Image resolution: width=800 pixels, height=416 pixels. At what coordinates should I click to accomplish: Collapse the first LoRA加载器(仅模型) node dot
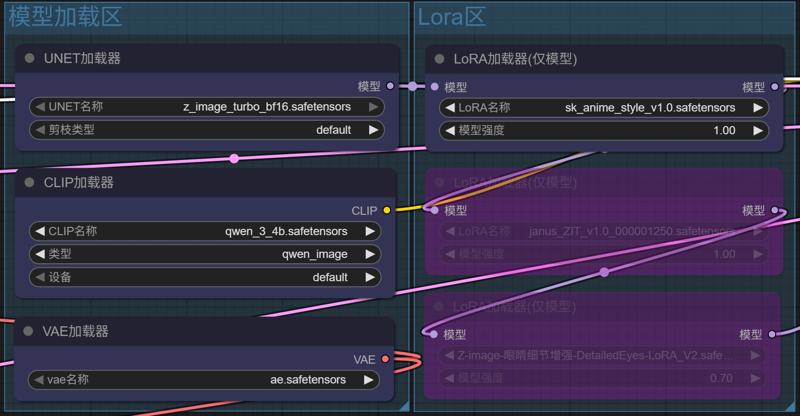pyautogui.click(x=439, y=59)
